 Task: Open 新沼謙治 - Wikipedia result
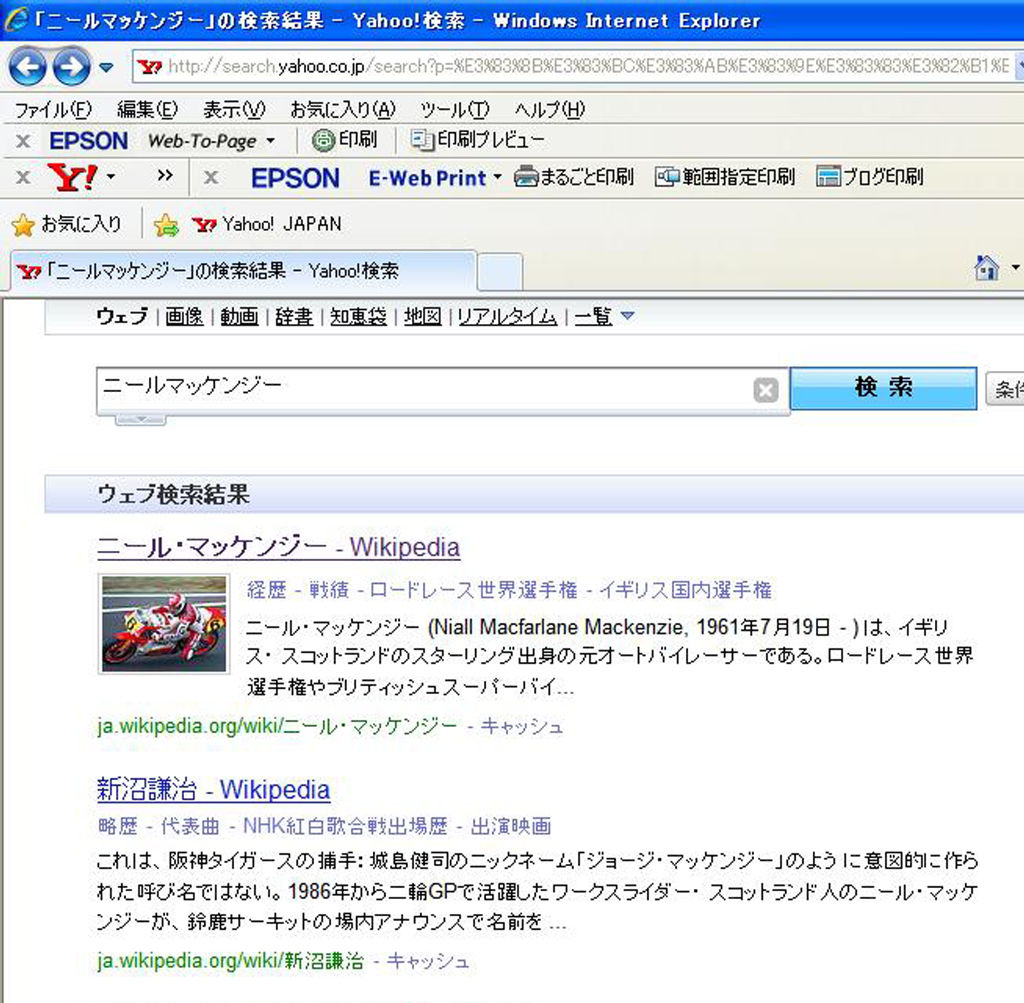(213, 789)
